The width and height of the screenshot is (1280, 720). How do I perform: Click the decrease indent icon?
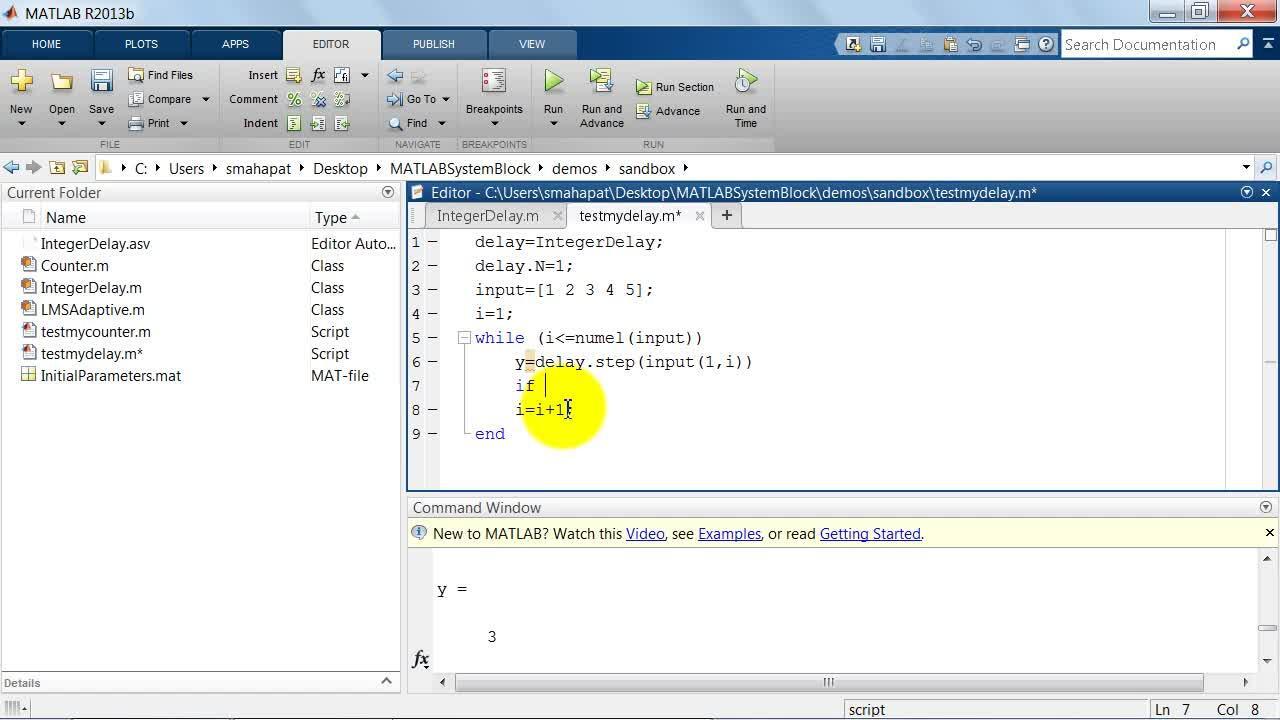click(342, 123)
